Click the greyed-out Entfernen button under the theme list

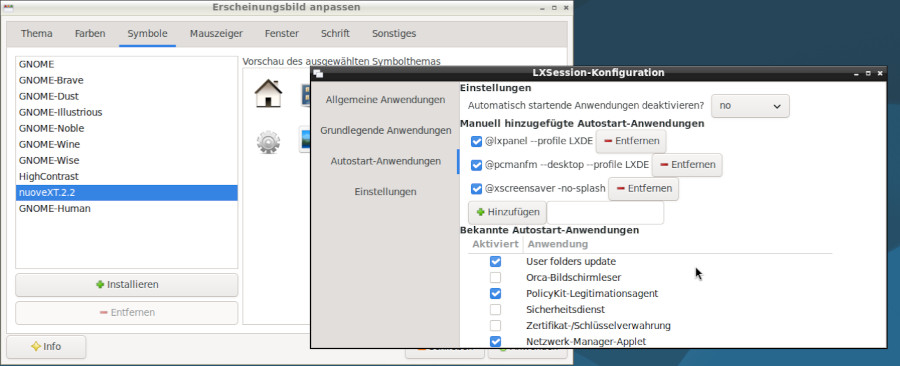tap(127, 313)
